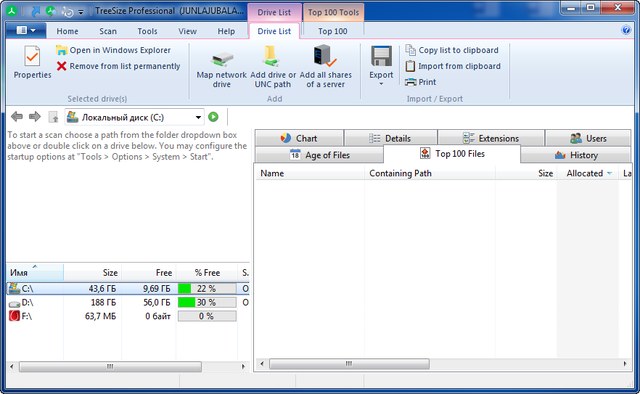This screenshot has width=640, height=394.
Task: Click the top files list horizontal scrollbar
Action: [349, 364]
